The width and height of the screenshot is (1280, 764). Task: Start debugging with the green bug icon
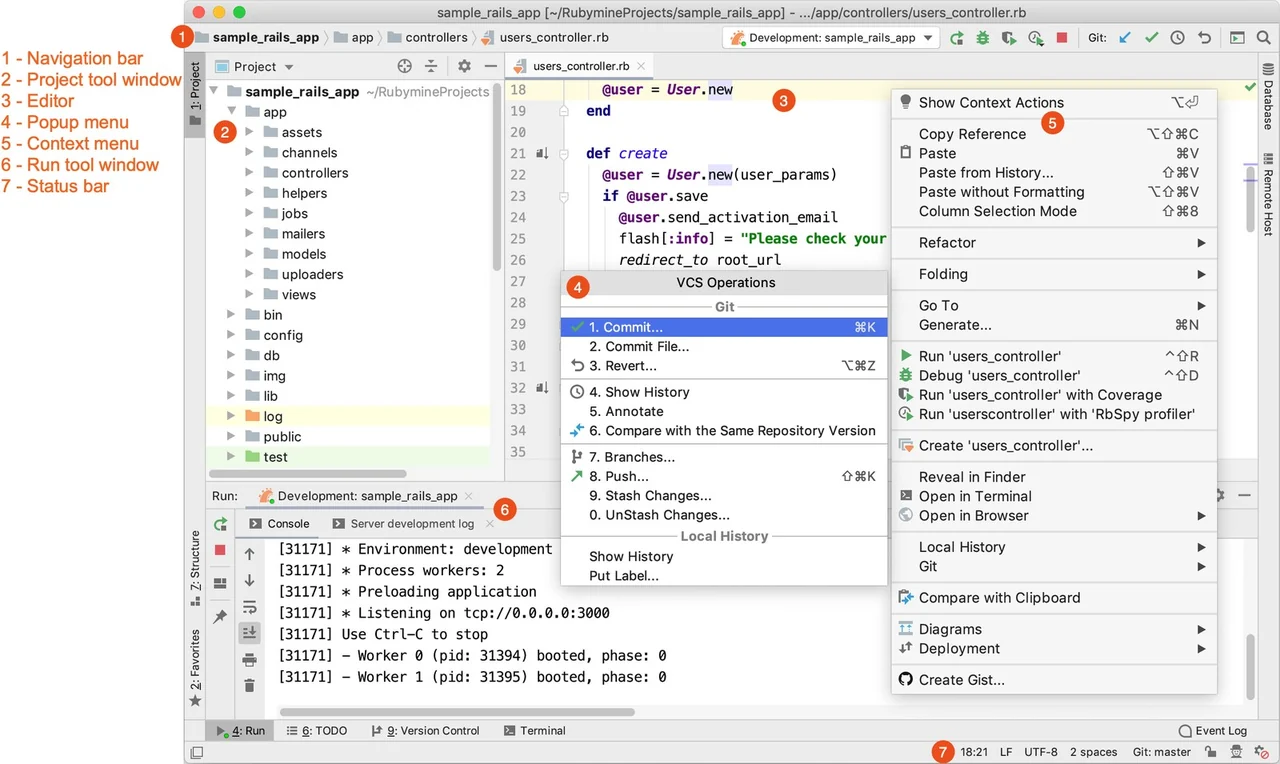click(x=983, y=38)
